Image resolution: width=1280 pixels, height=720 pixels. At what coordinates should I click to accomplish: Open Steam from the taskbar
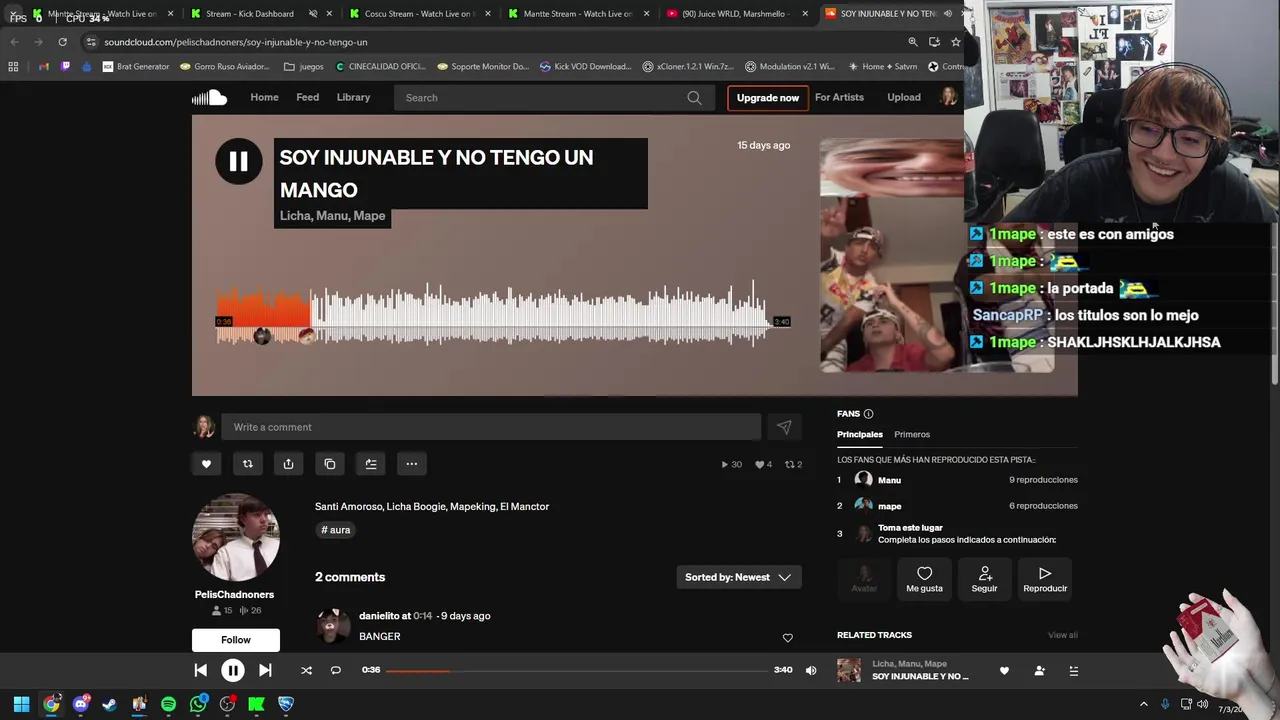tap(109, 704)
